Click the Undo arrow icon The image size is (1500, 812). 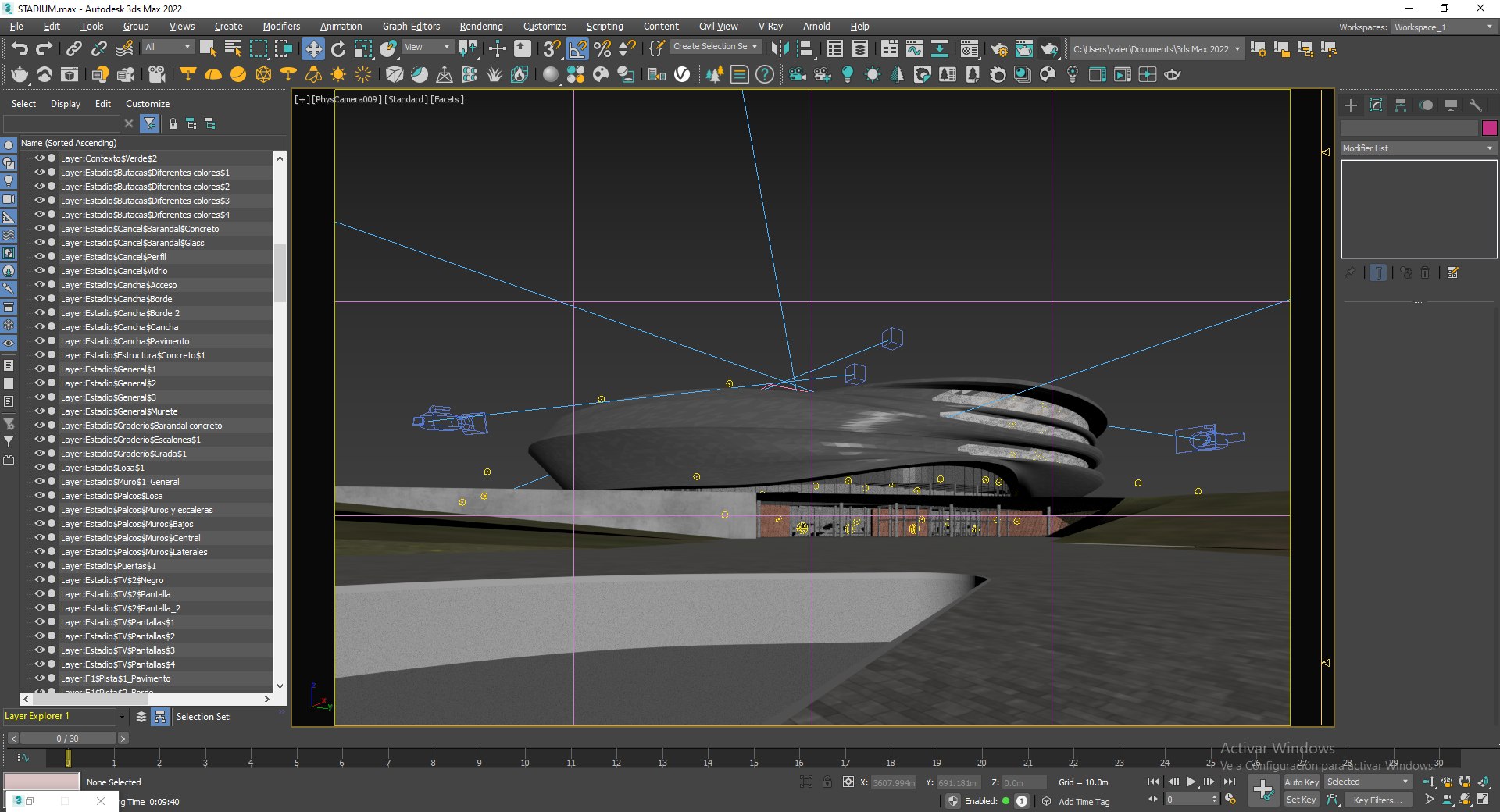(20, 48)
